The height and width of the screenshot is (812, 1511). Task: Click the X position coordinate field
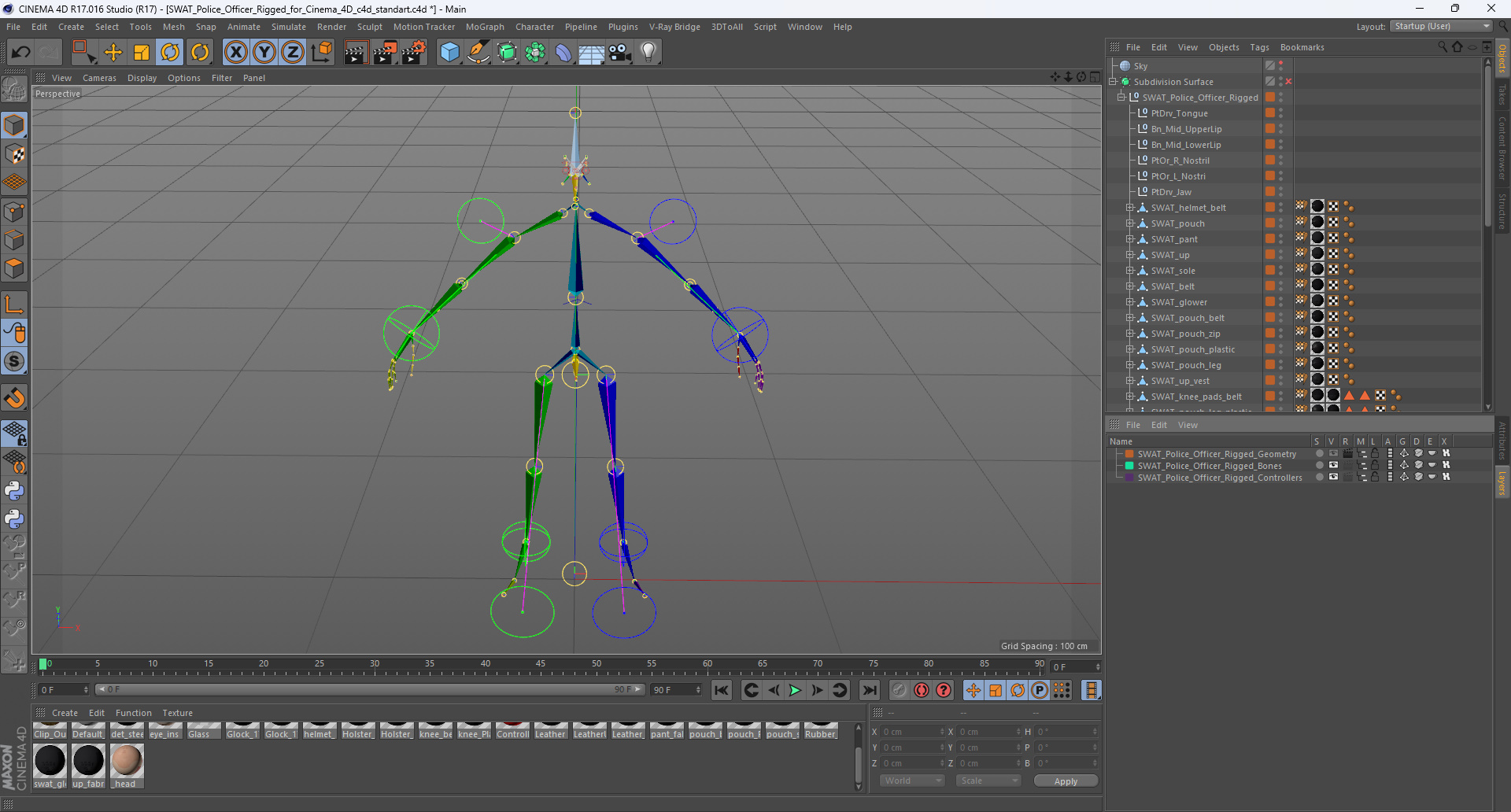911,732
